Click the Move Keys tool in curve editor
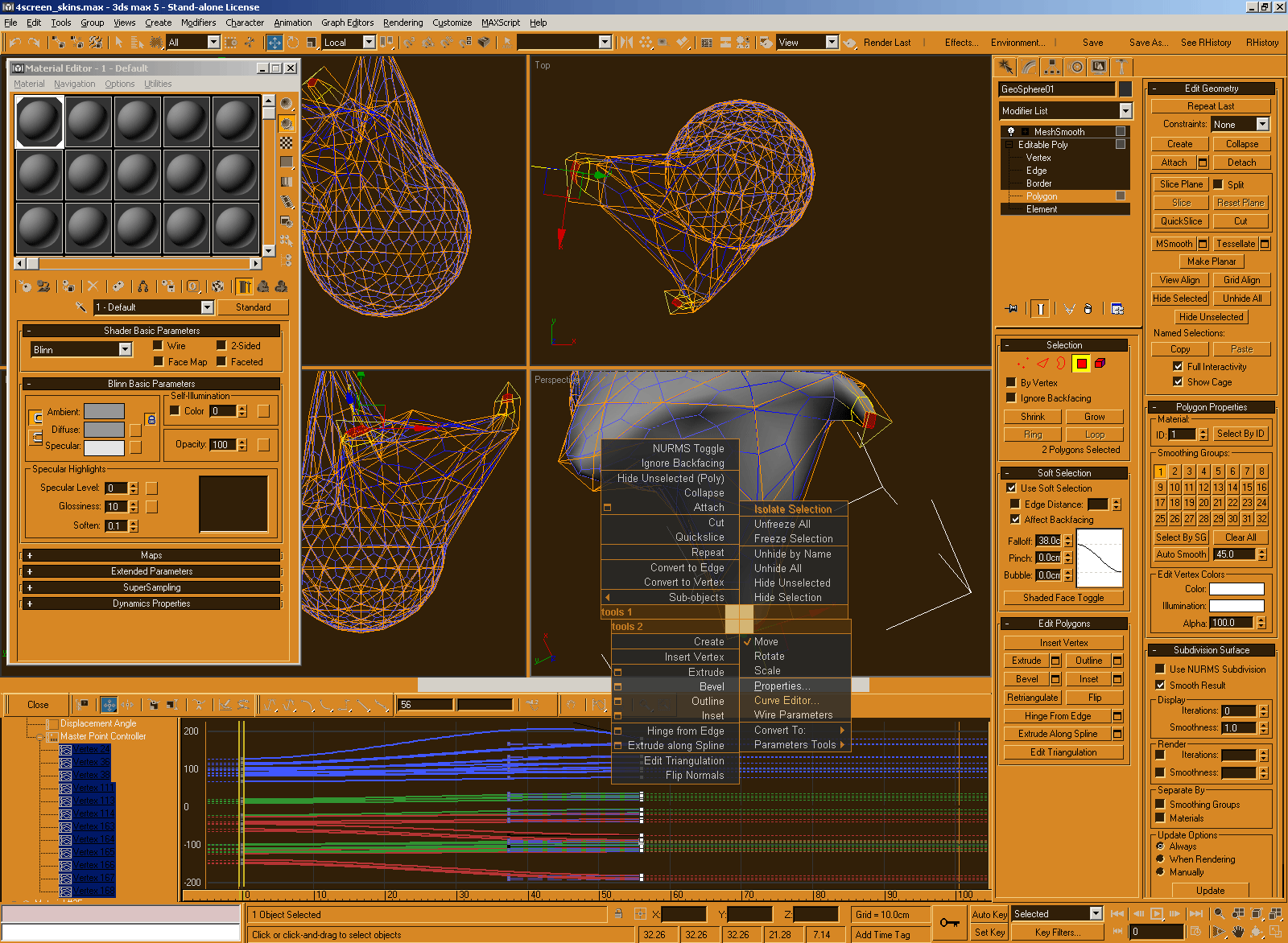This screenshot has width=1288, height=943. 109,704
